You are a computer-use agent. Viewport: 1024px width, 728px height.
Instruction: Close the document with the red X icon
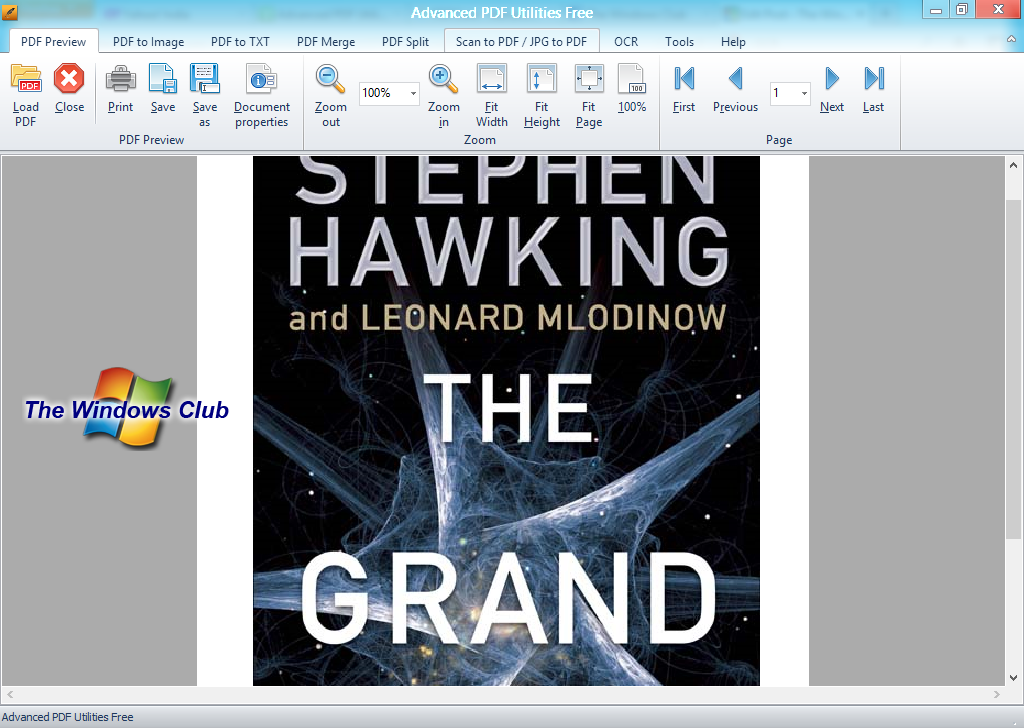[69, 80]
